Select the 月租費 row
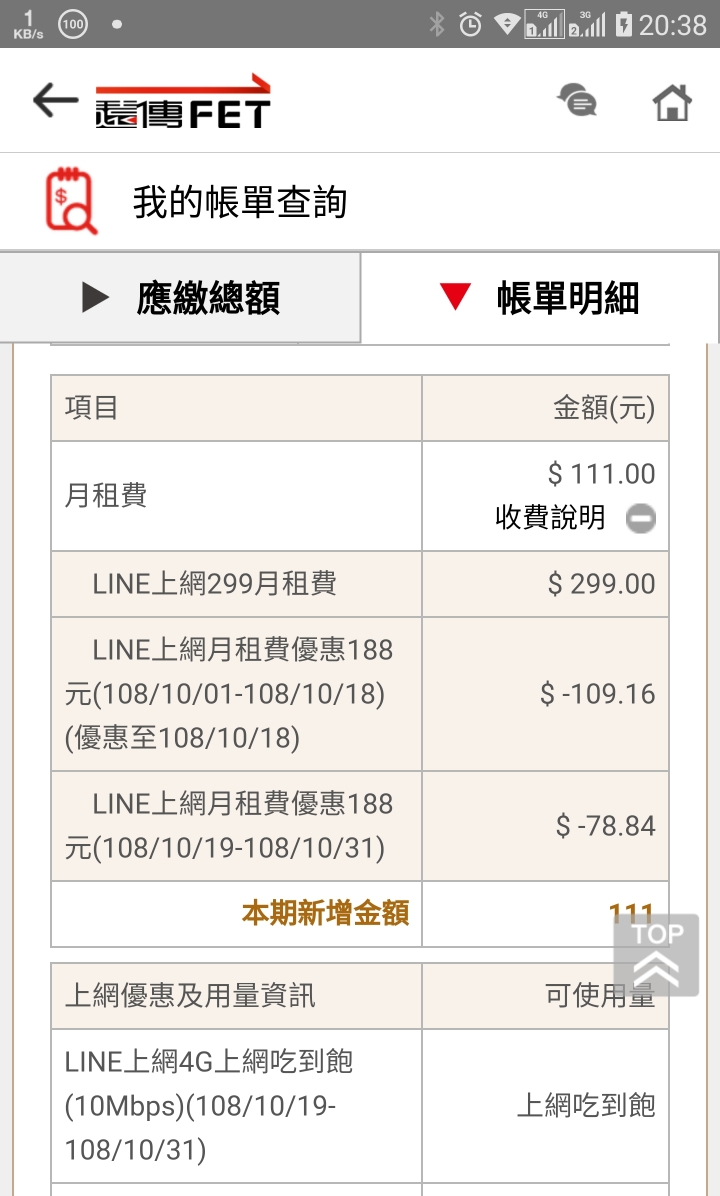Viewport: 720px width, 1196px height. pyautogui.click(x=360, y=496)
